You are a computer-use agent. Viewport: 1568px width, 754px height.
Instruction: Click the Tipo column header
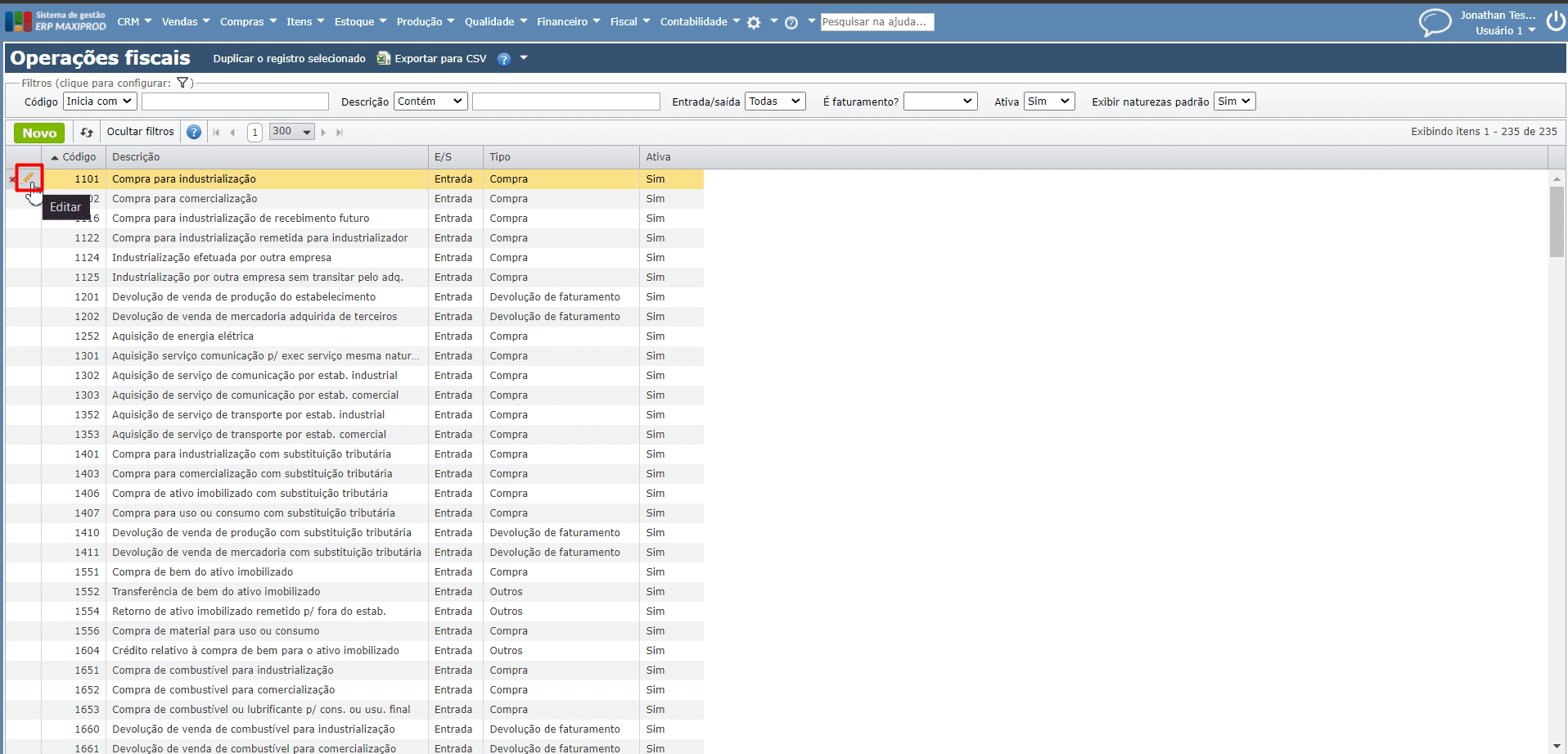pos(561,157)
